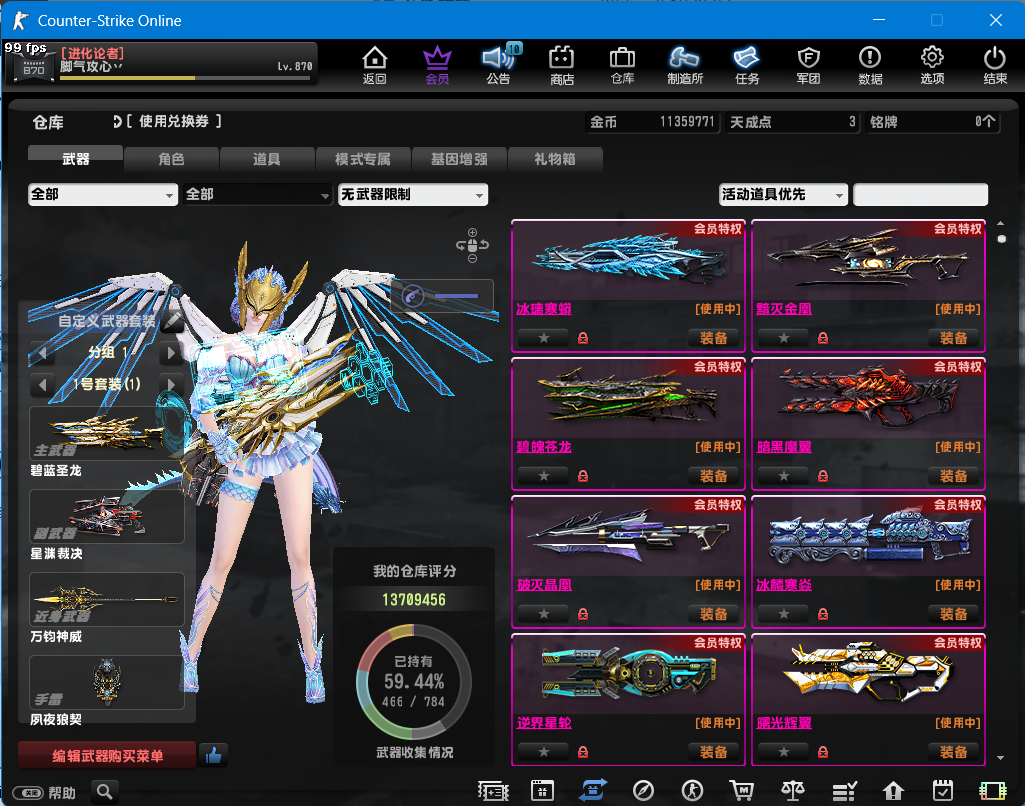Click the weapon list scrollbar handle
Viewport: 1025px width, 806px height.
tap(1001, 239)
